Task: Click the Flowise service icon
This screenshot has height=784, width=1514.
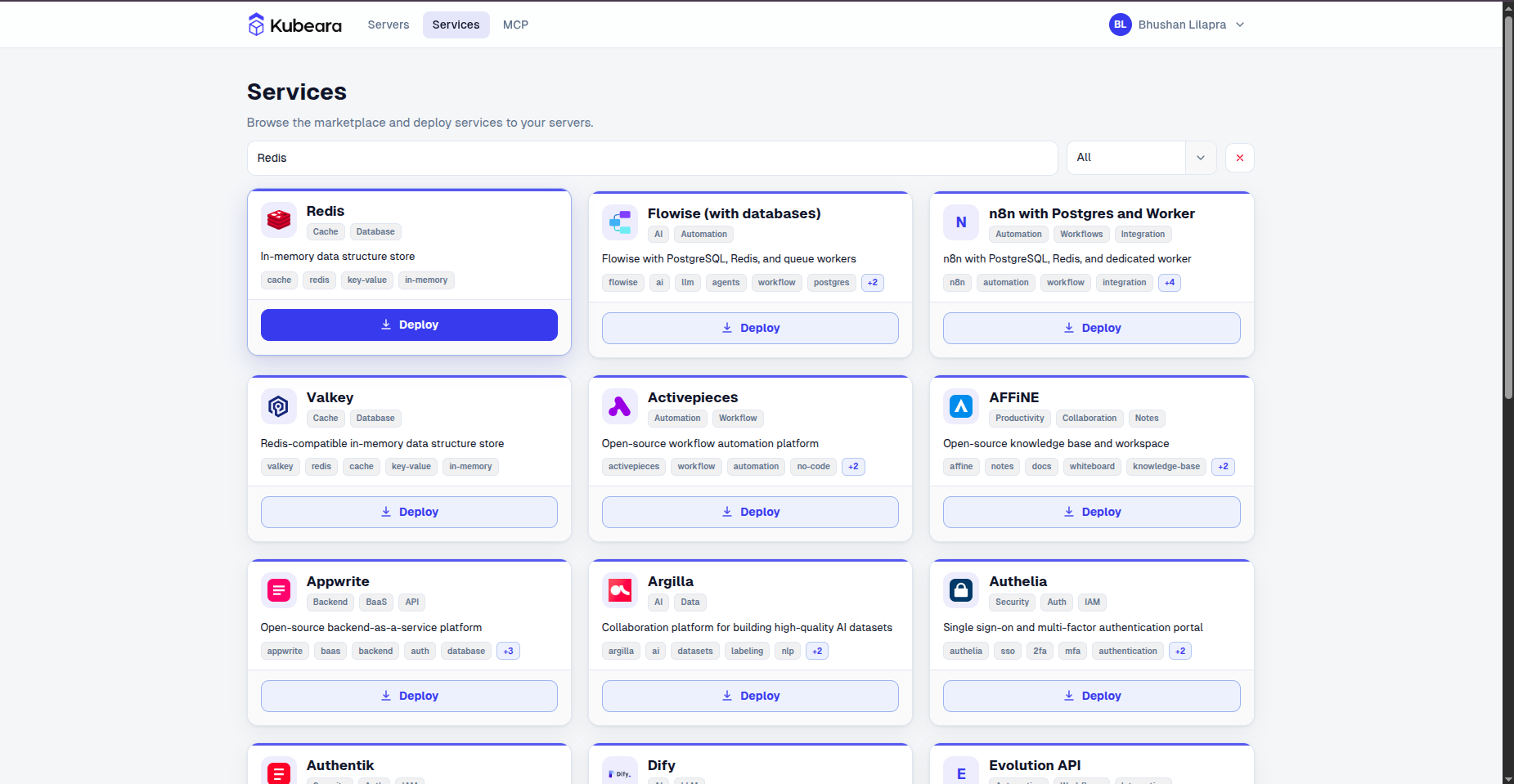Action: (x=620, y=222)
